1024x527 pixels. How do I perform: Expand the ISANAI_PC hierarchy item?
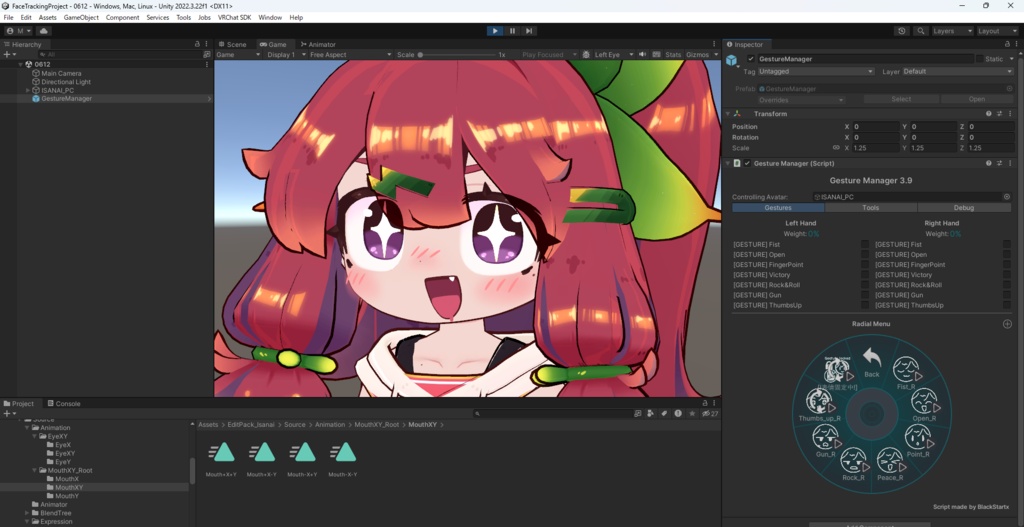click(x=28, y=90)
